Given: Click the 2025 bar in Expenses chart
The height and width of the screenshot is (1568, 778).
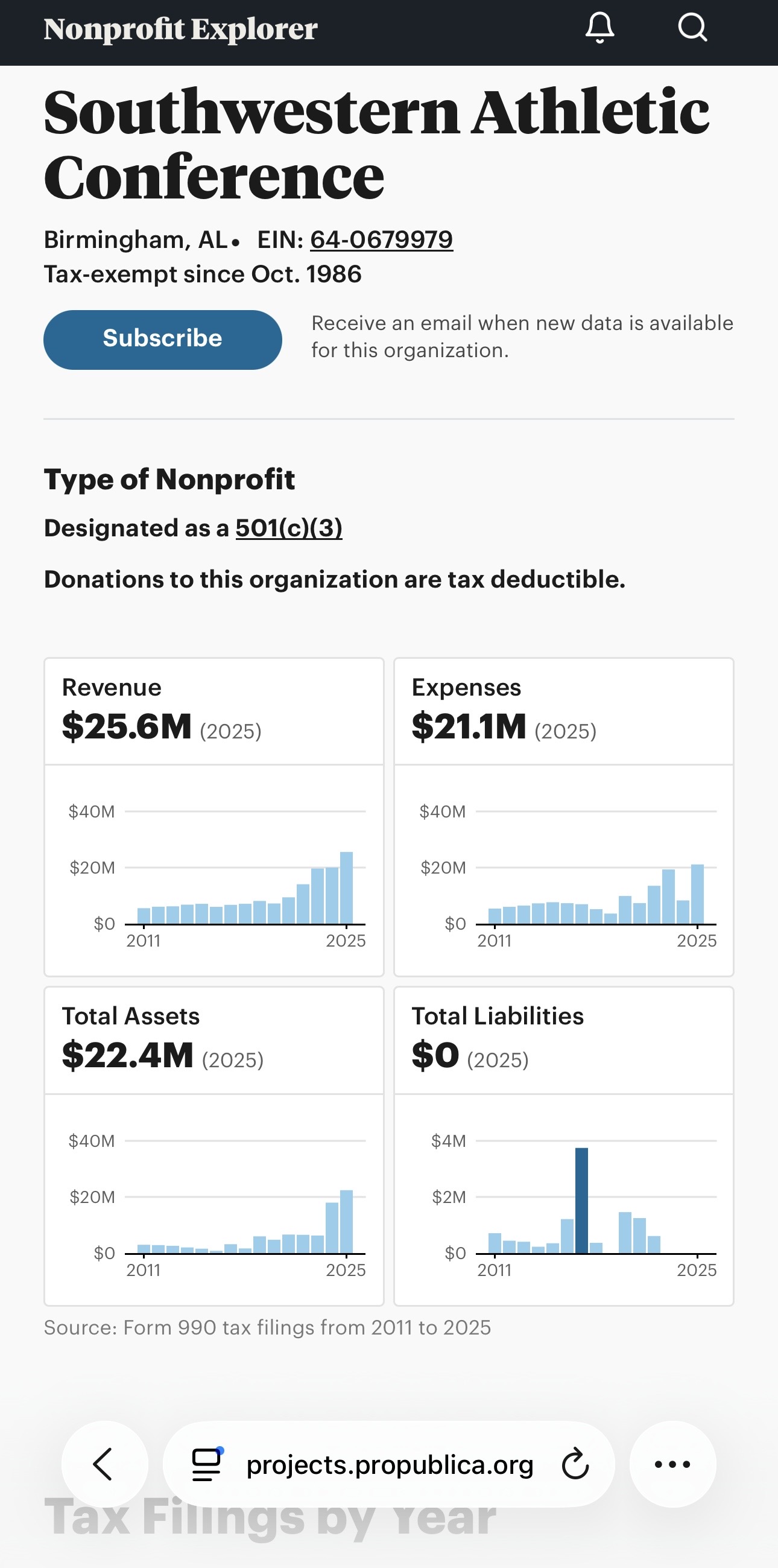Looking at the screenshot, I should tap(697, 894).
